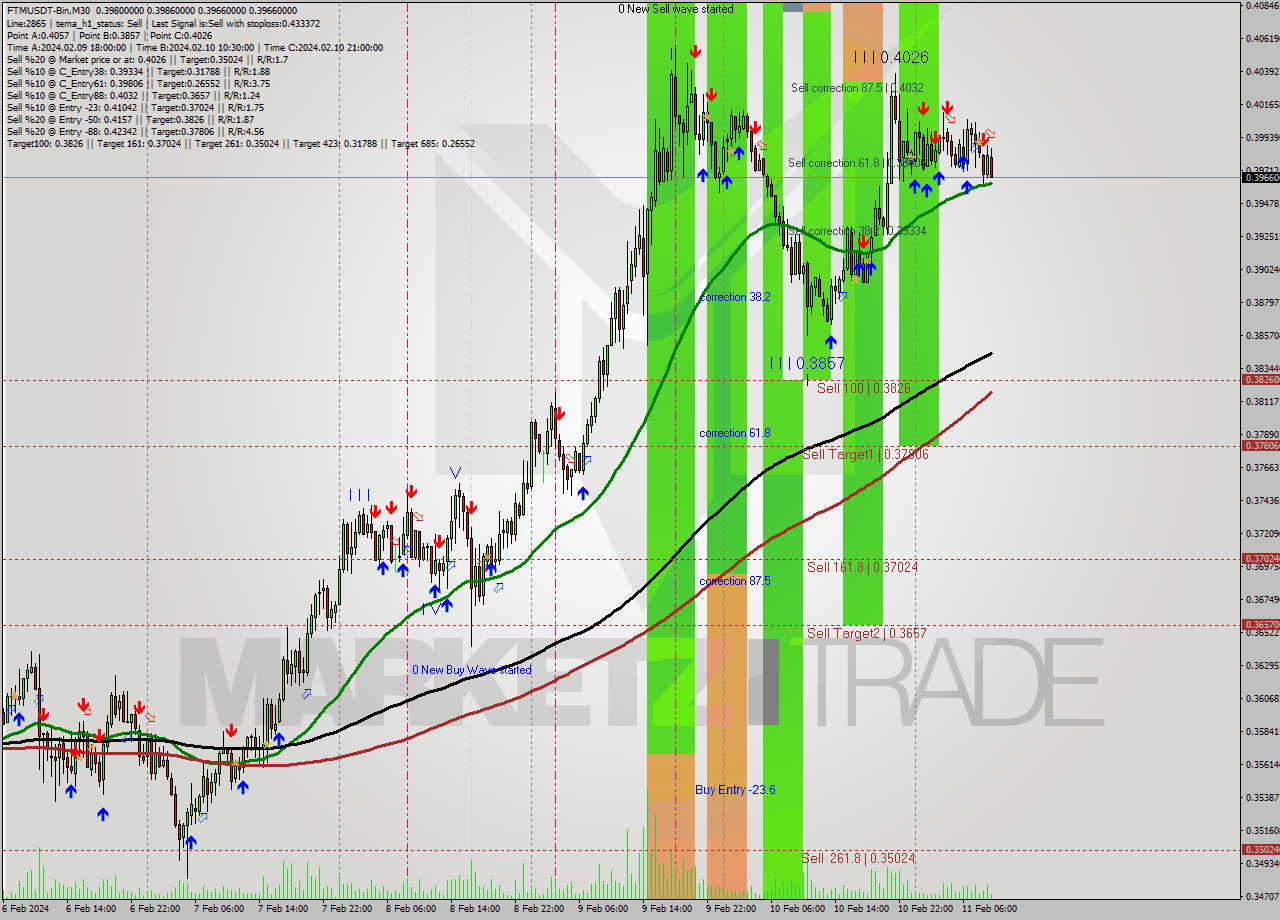Click the '8 Feb 06:00' time axis label
This screenshot has height=920, width=1280.
411,909
